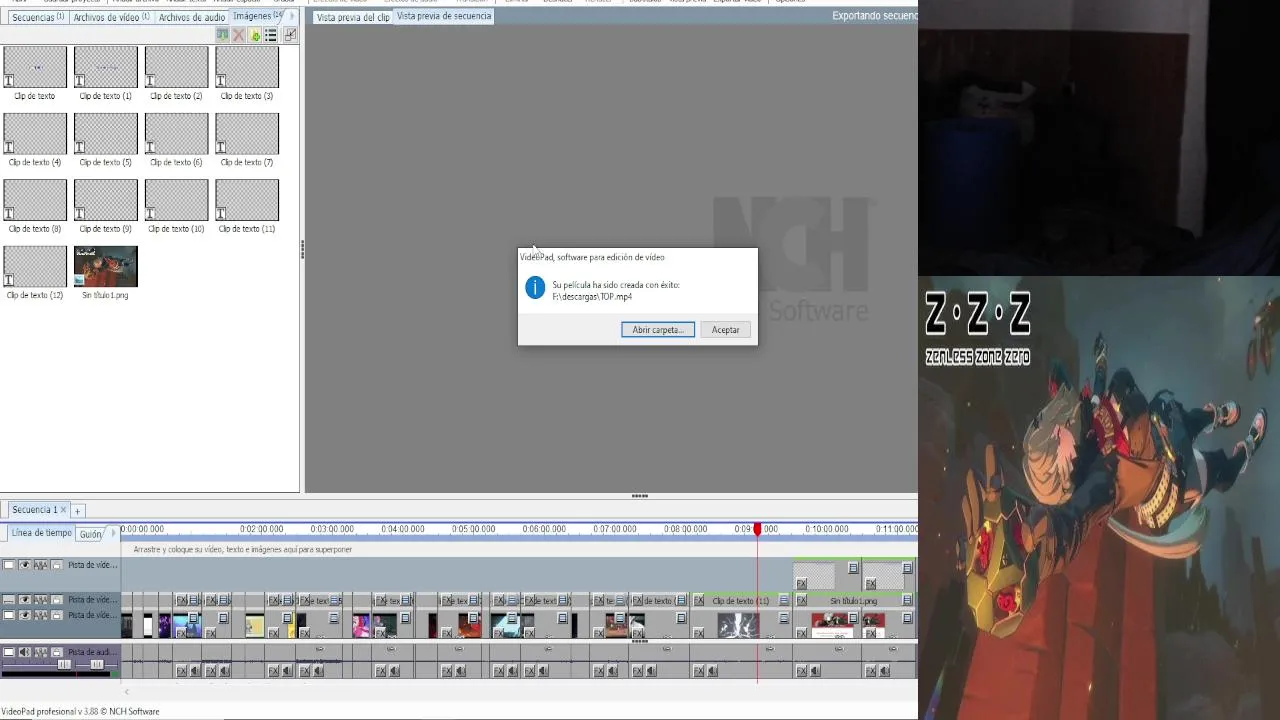Click timeline ruler at 0:04:00.000
The image size is (1280, 720).
(402, 529)
